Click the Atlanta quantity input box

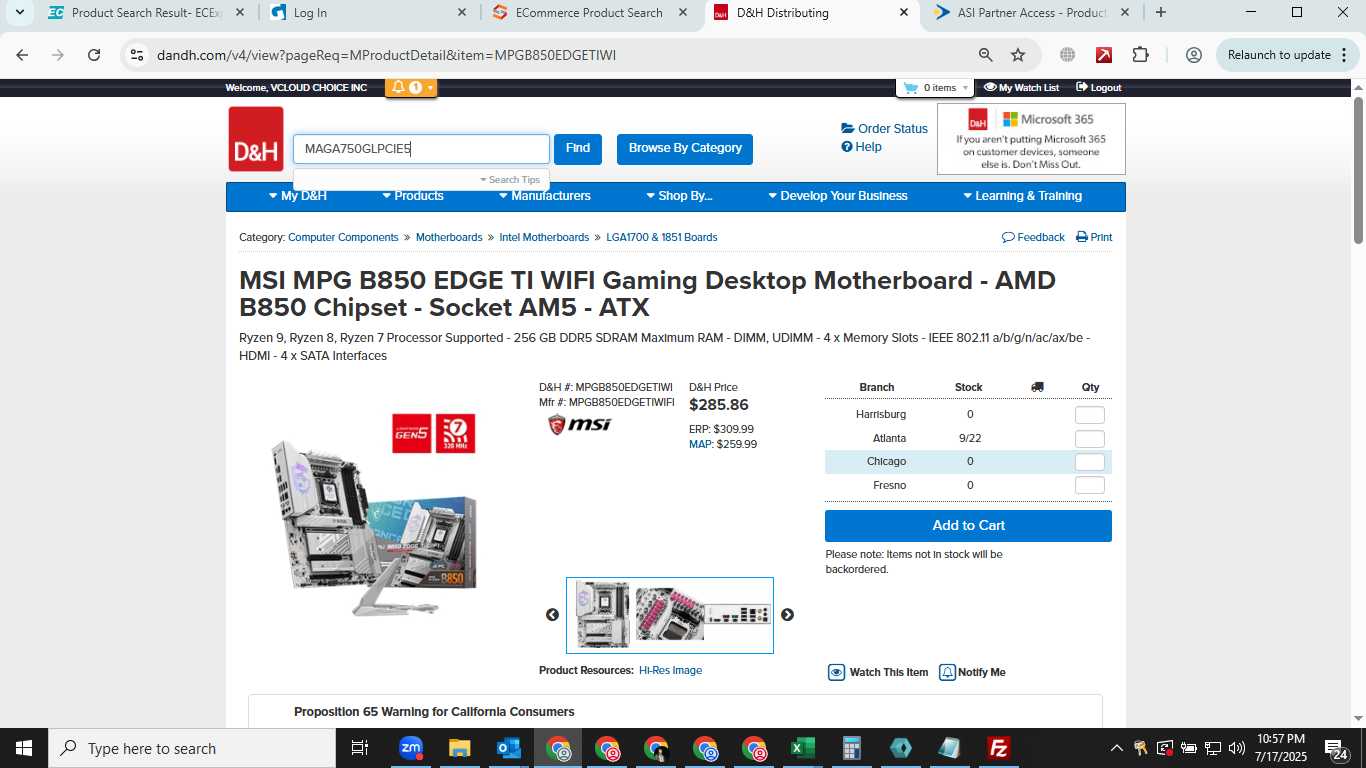pos(1089,439)
